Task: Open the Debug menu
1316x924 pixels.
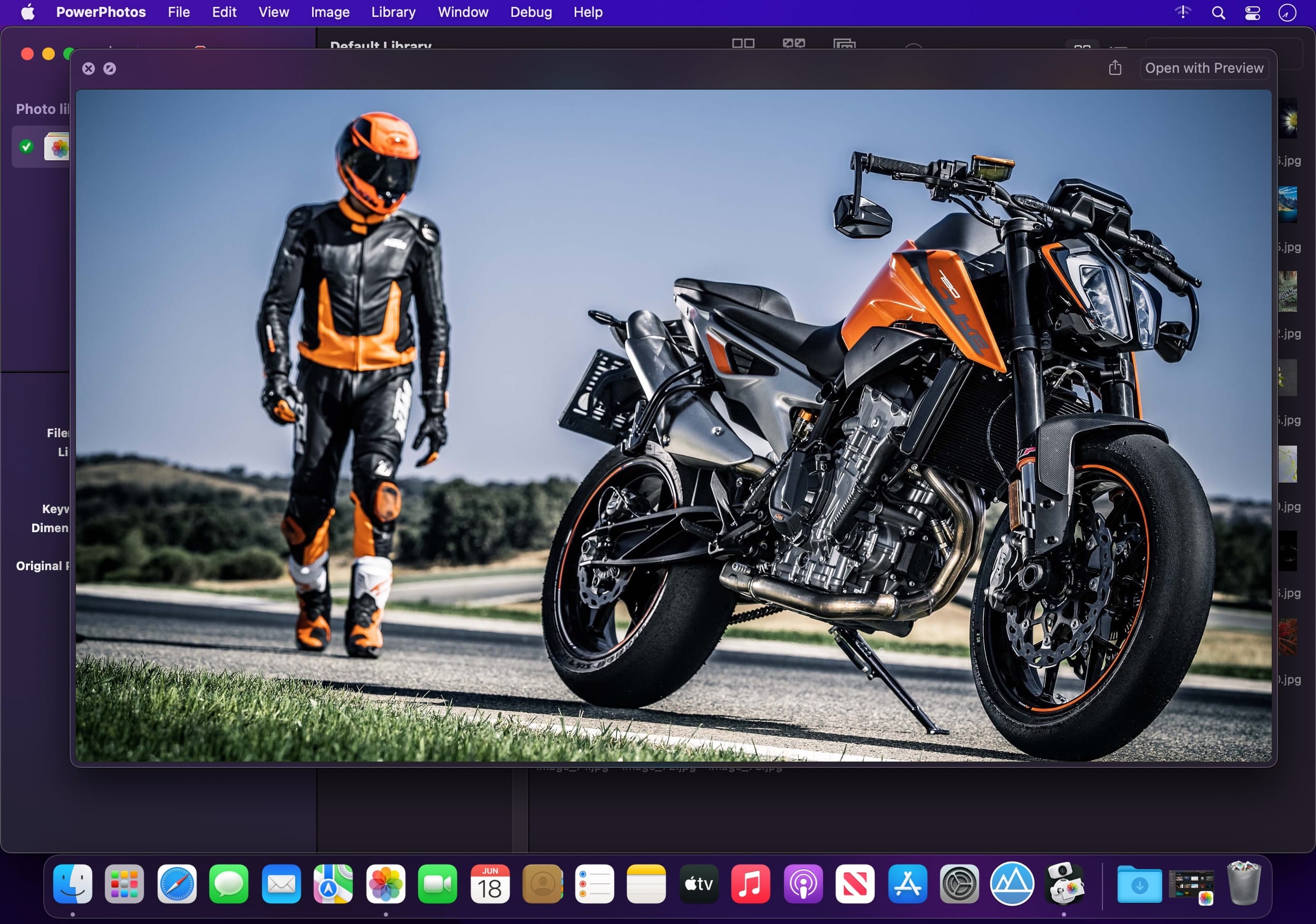Action: tap(531, 12)
